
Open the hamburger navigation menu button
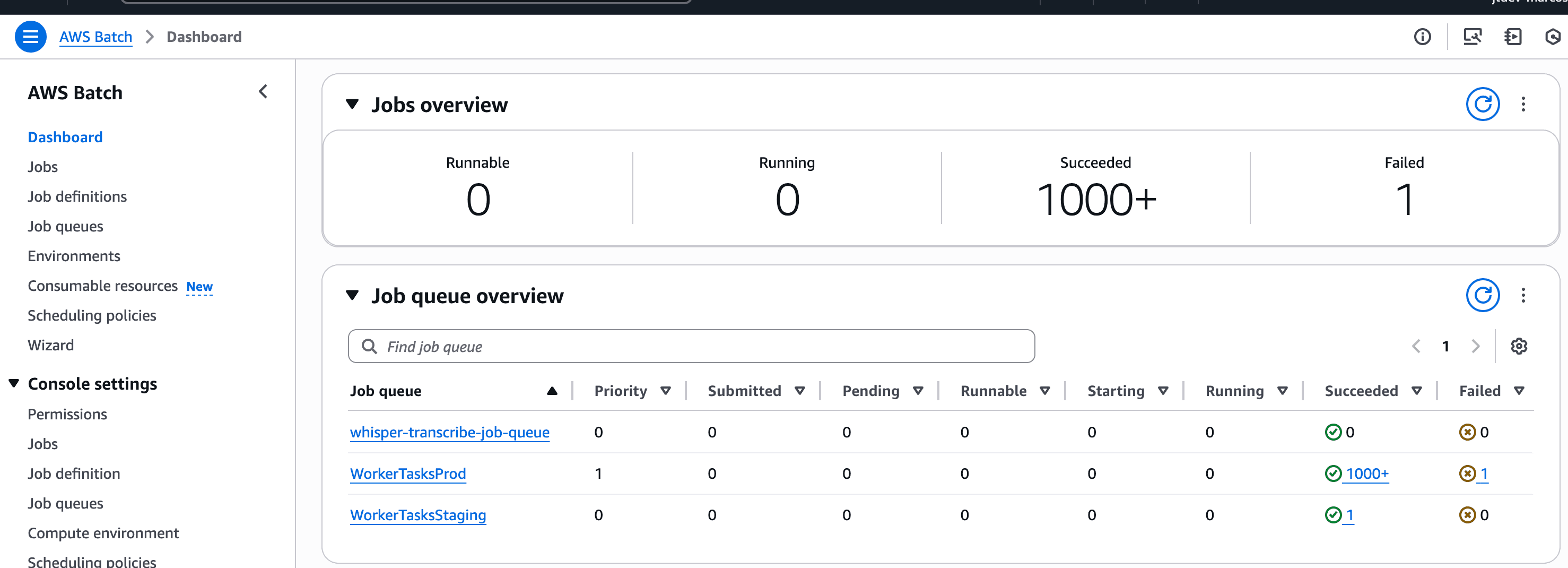coord(30,37)
